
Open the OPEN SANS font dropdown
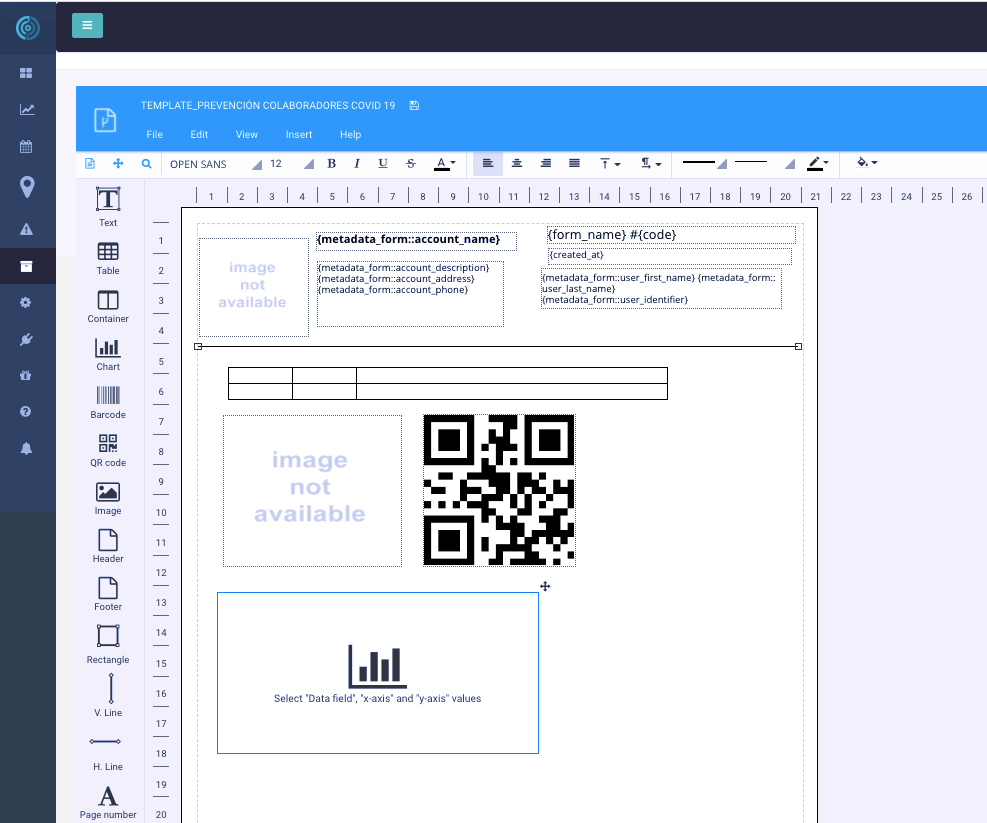(215, 164)
